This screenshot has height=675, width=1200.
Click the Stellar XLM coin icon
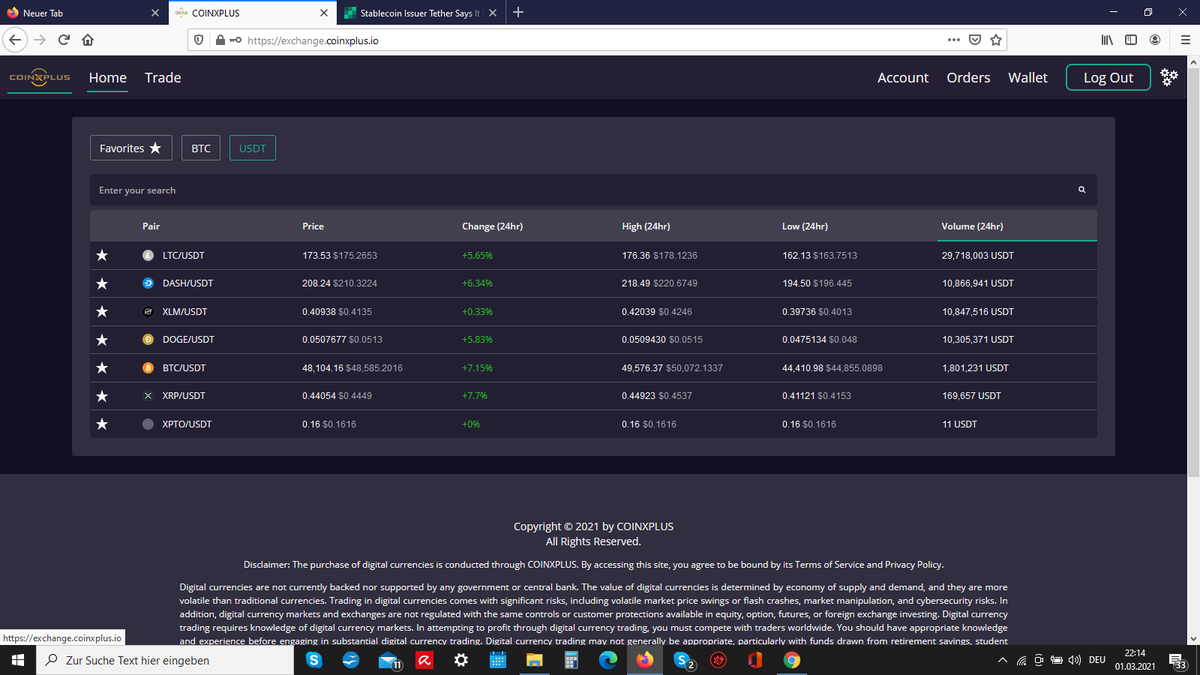coord(148,311)
